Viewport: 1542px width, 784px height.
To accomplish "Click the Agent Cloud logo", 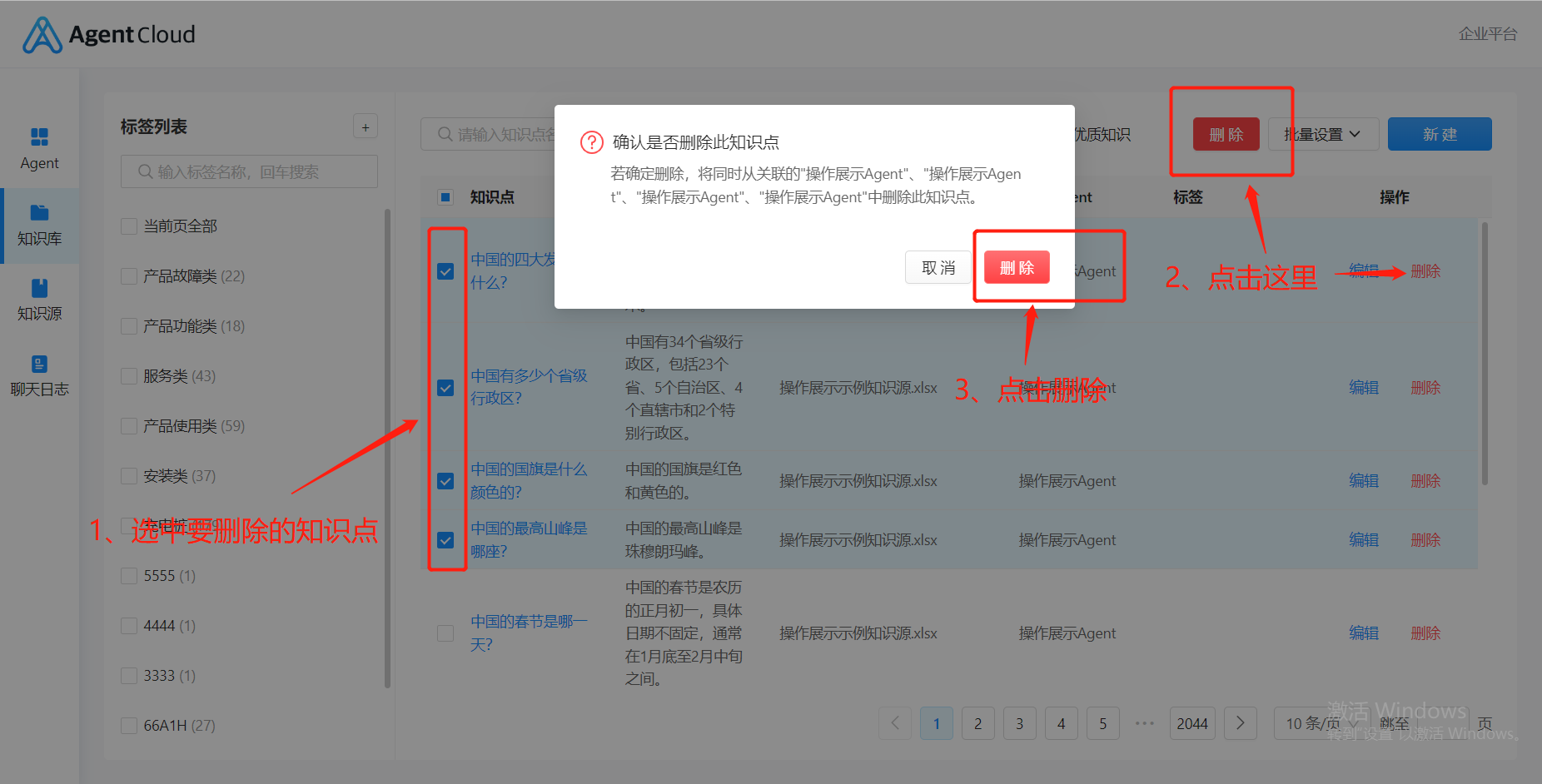I will tap(109, 35).
